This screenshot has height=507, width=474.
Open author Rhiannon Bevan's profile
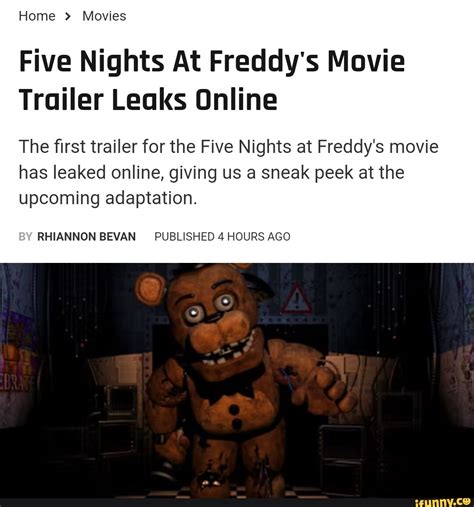(x=86, y=237)
